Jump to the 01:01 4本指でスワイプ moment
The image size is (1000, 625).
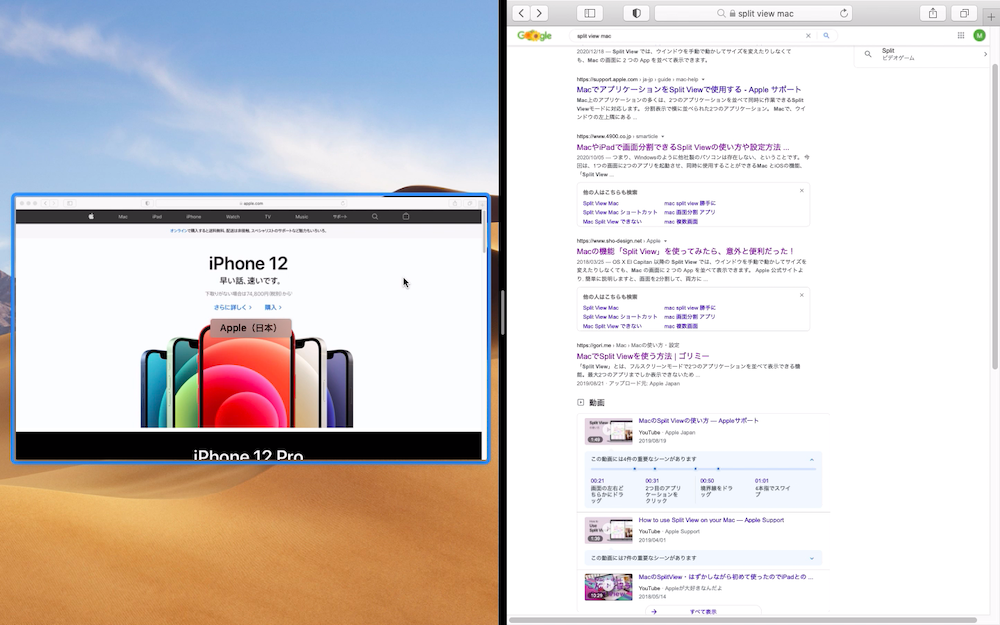772,487
